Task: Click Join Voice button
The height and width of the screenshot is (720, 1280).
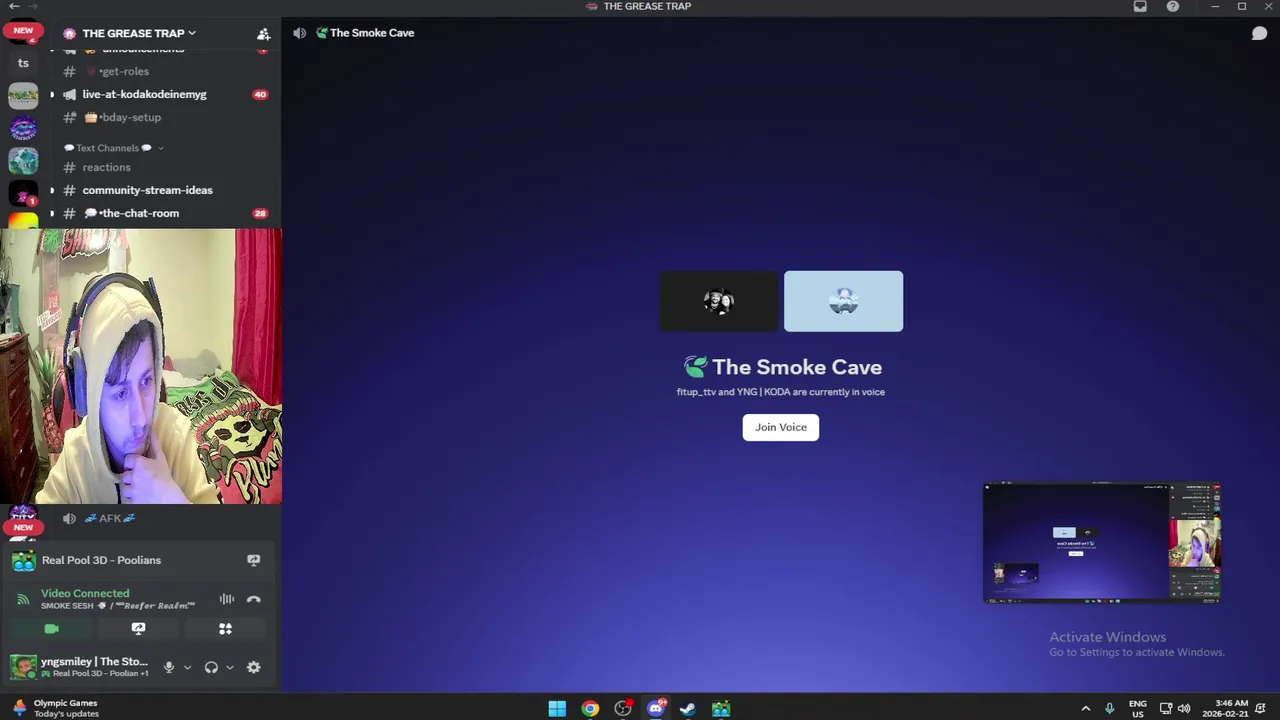Action: pos(780,427)
